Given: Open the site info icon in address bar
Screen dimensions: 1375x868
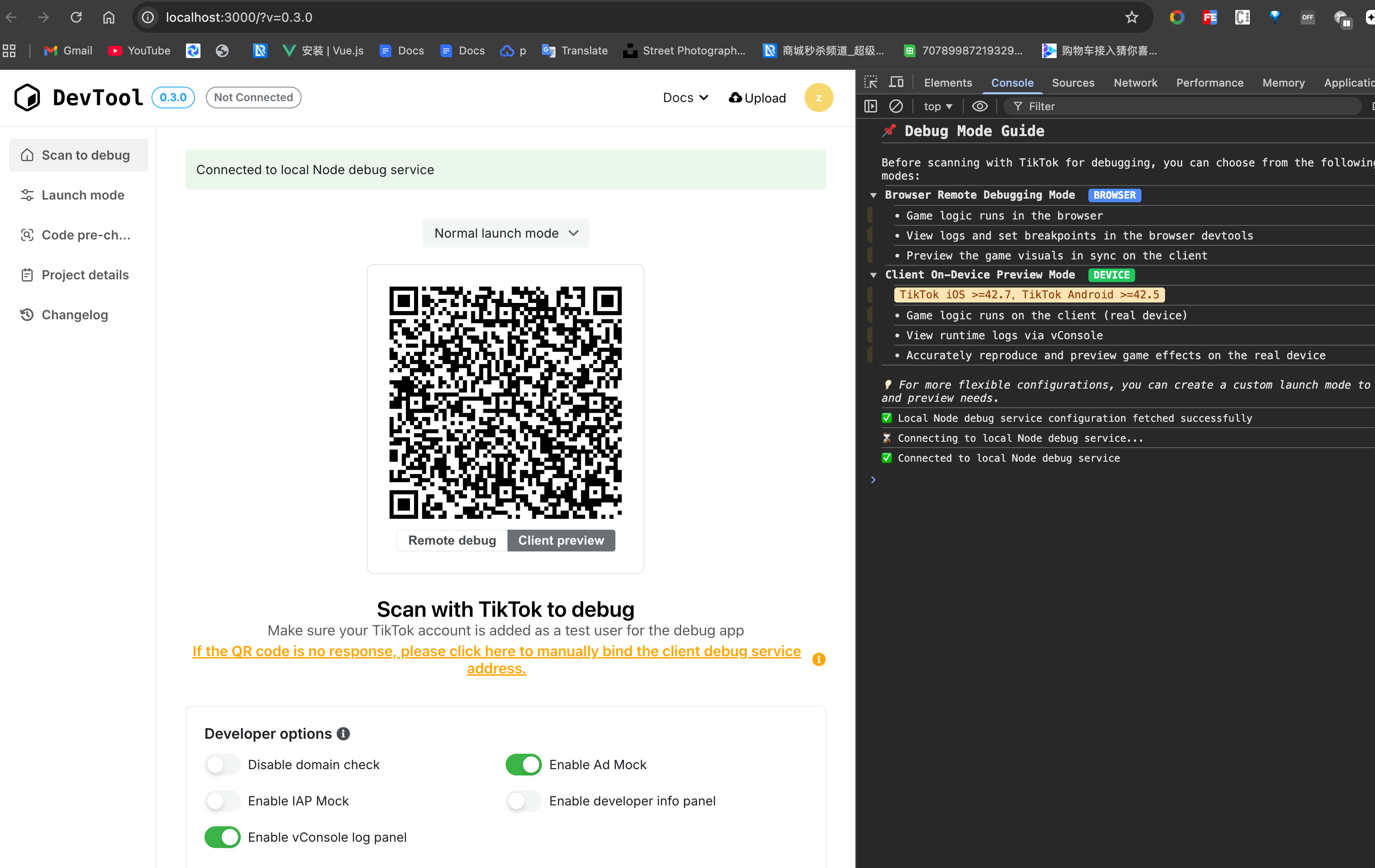Looking at the screenshot, I should [148, 17].
